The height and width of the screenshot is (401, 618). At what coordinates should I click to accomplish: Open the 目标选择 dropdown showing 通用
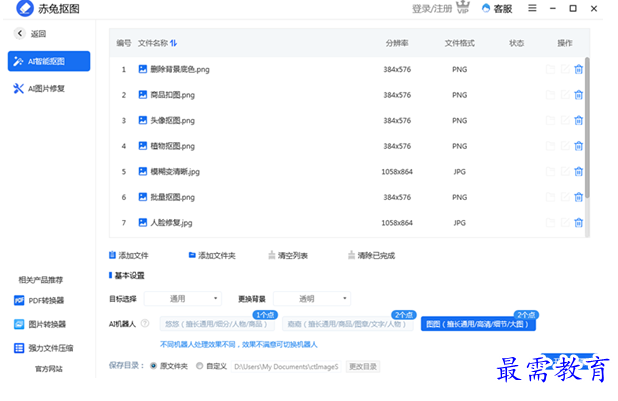183,298
